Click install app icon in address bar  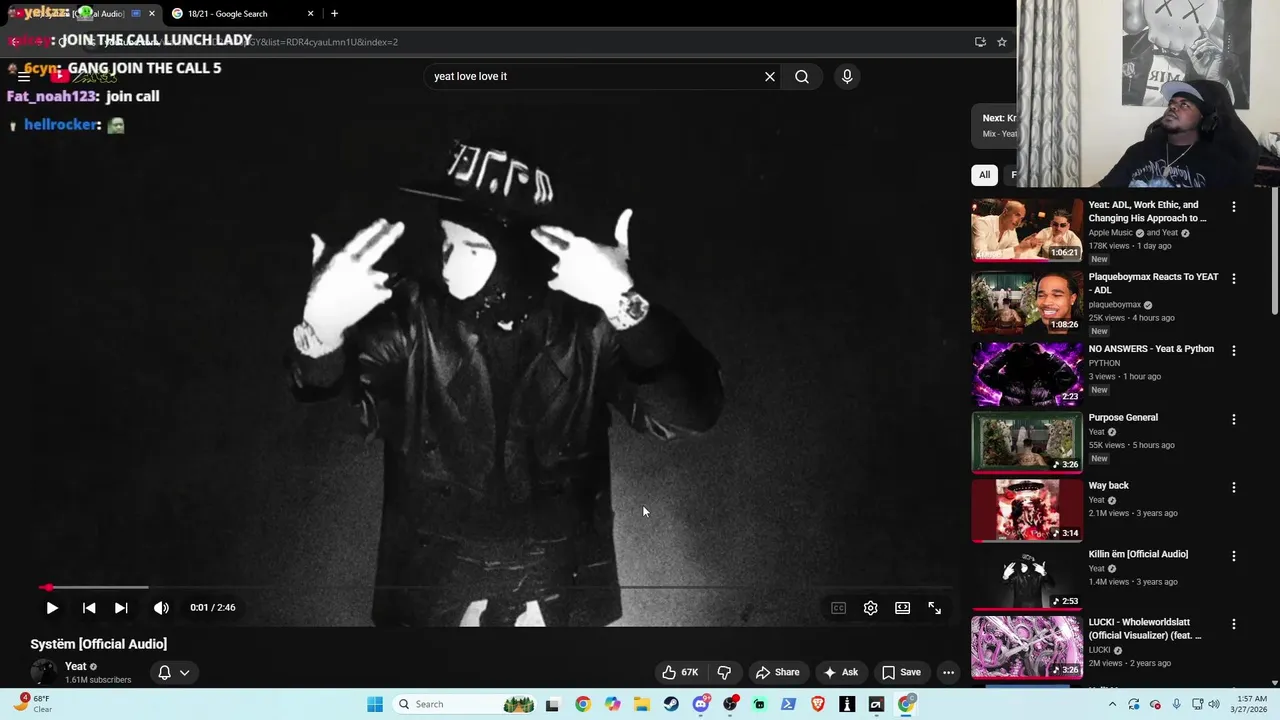point(980,42)
